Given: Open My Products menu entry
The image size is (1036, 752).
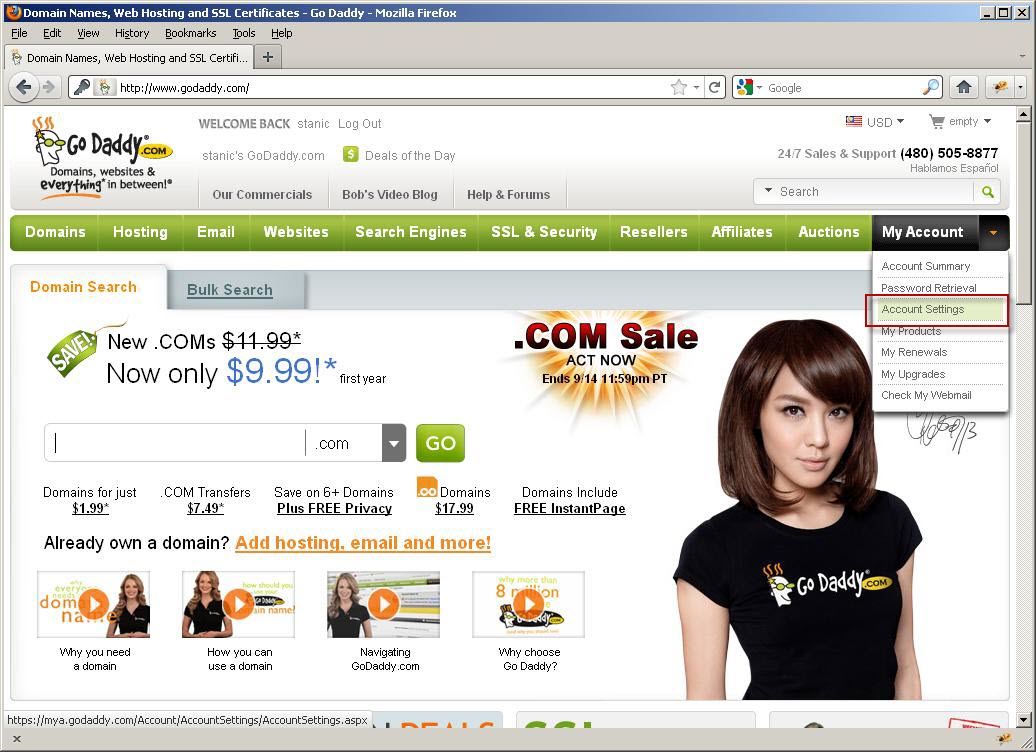Looking at the screenshot, I should (910, 331).
